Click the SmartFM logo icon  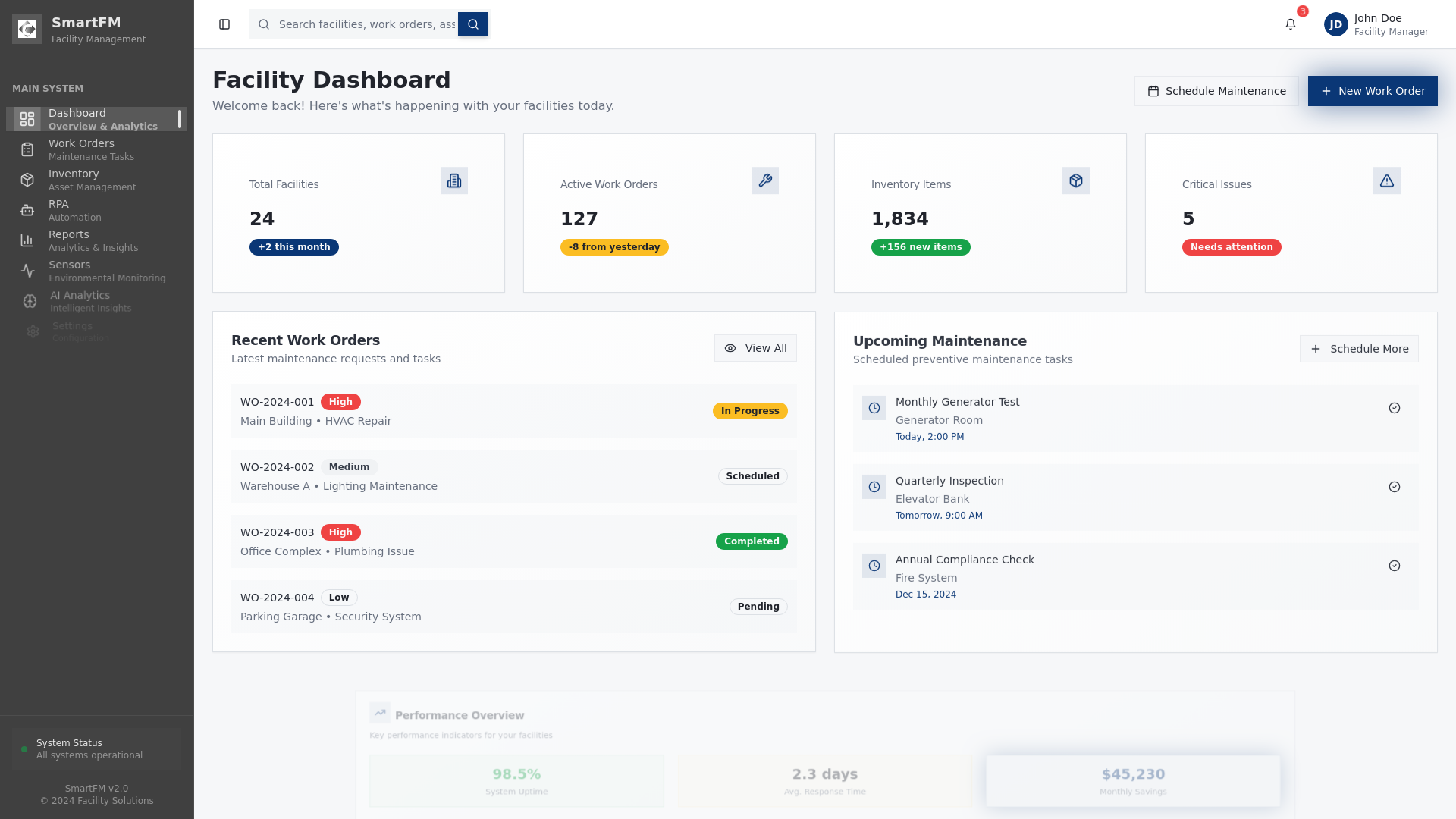(27, 29)
